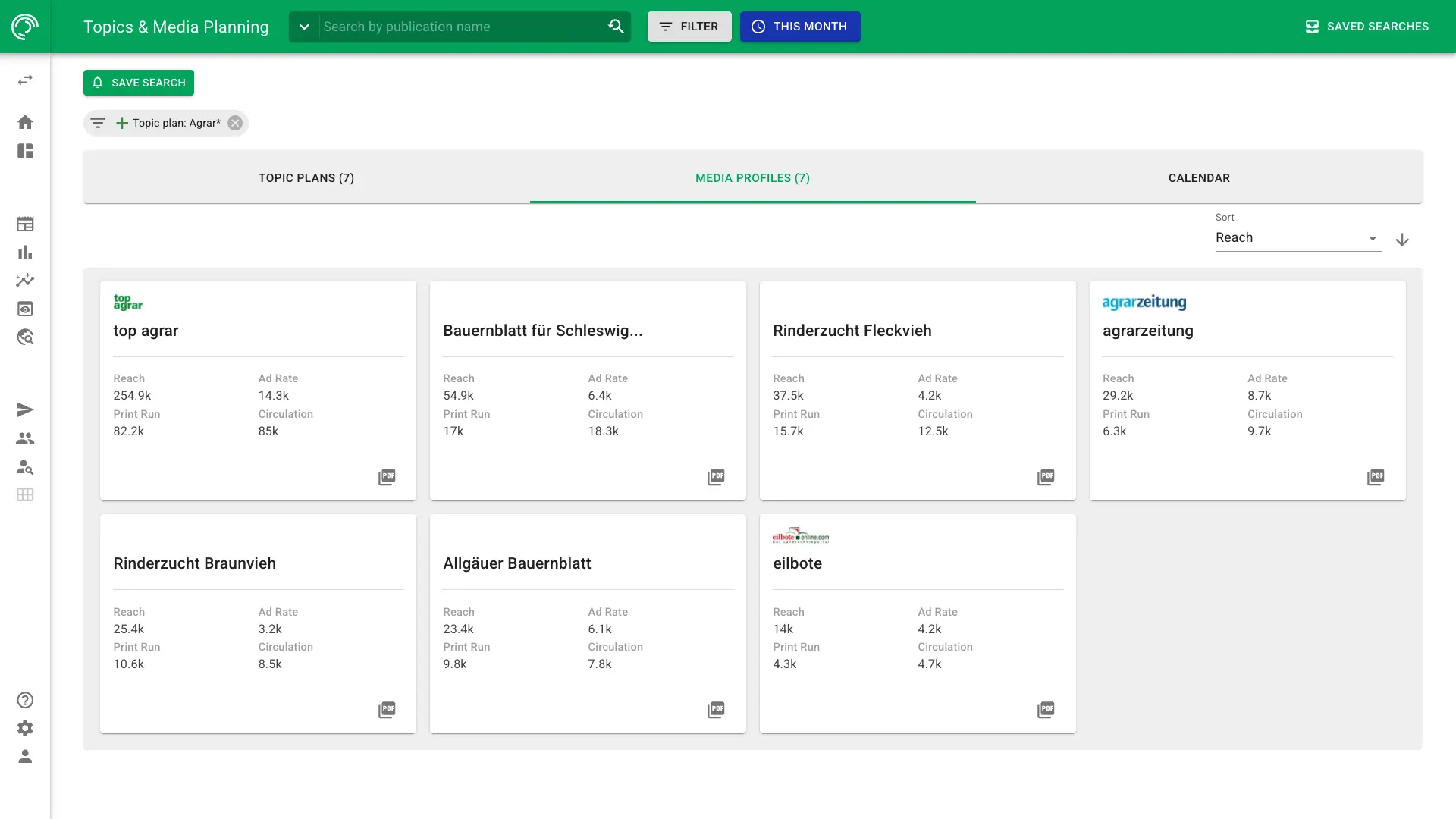Open the help question mark icon
1456x819 pixels.
[25, 700]
